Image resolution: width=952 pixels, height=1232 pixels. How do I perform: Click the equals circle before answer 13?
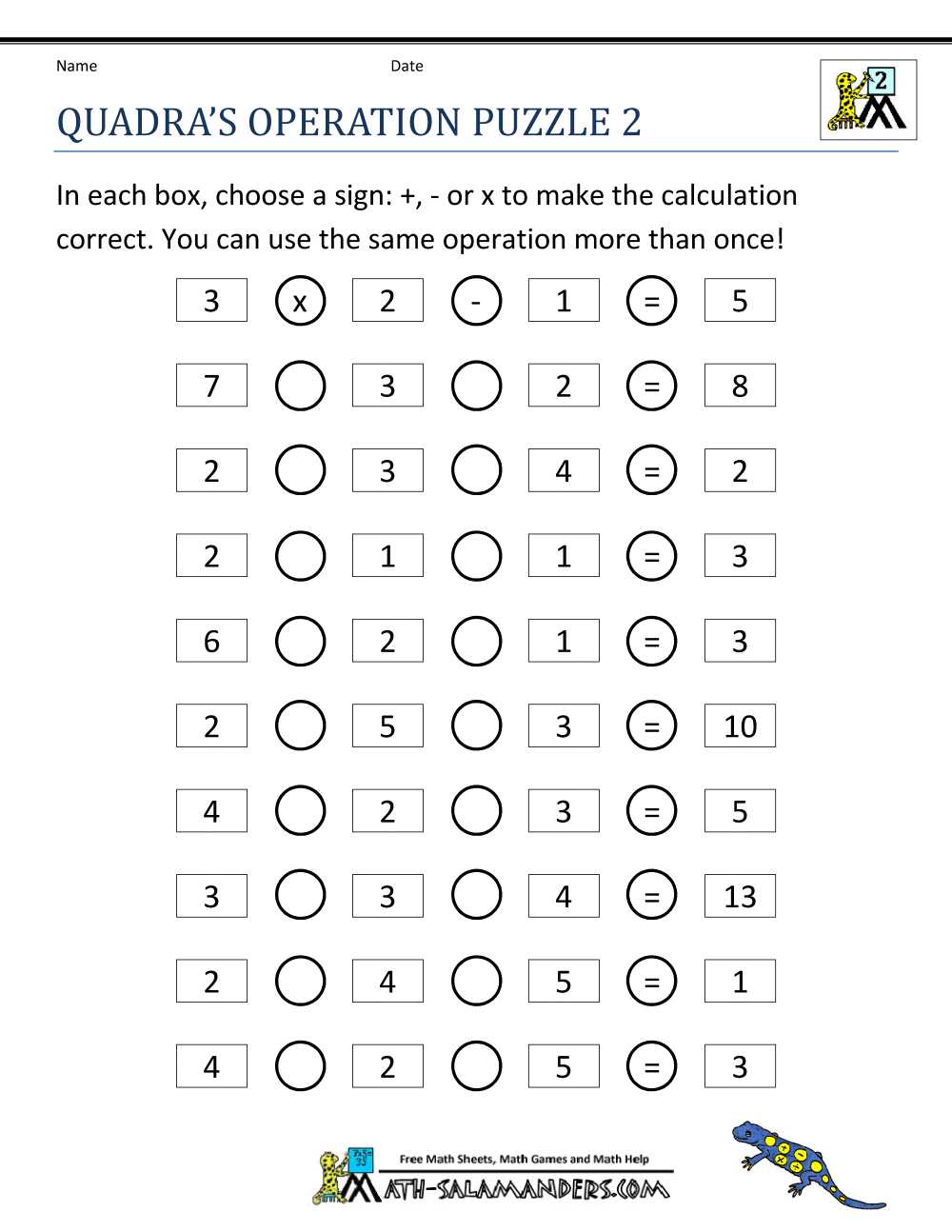(652, 896)
